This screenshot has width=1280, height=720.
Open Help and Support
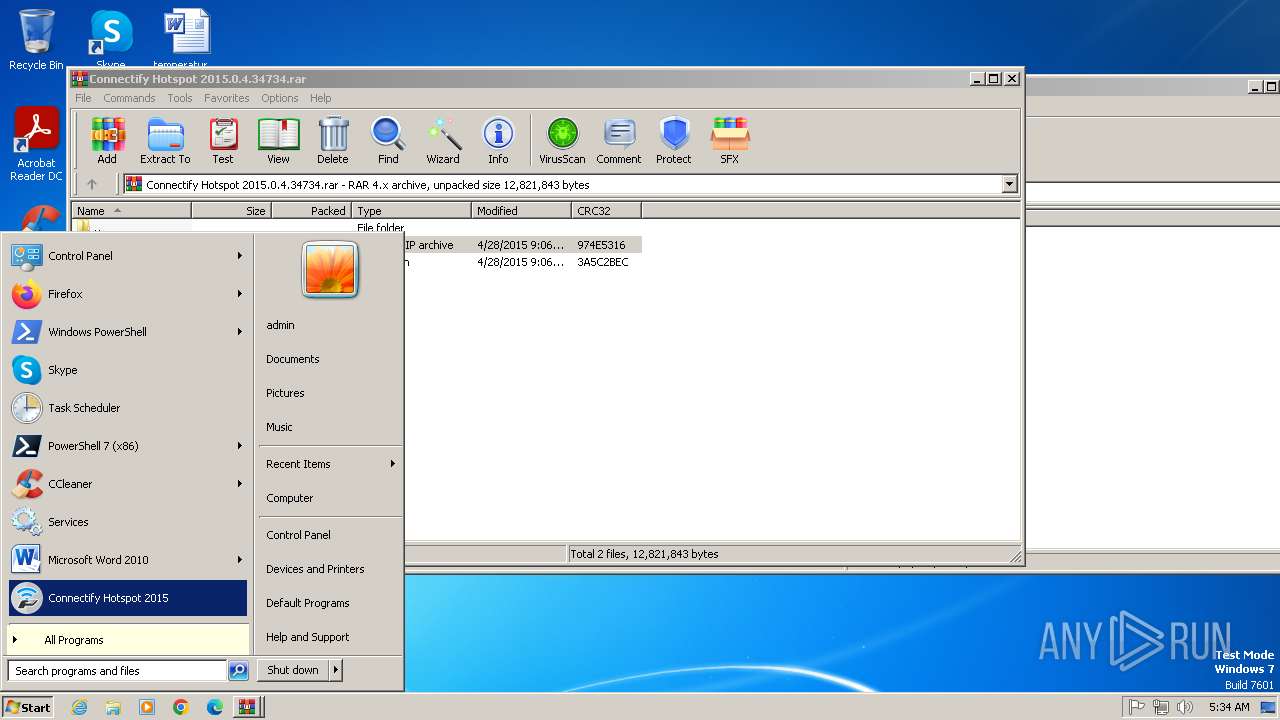(308, 637)
